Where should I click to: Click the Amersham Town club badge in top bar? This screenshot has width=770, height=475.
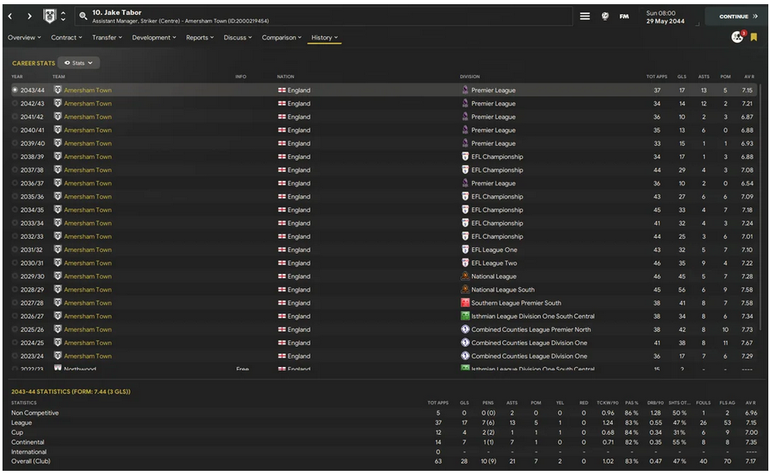pos(49,16)
